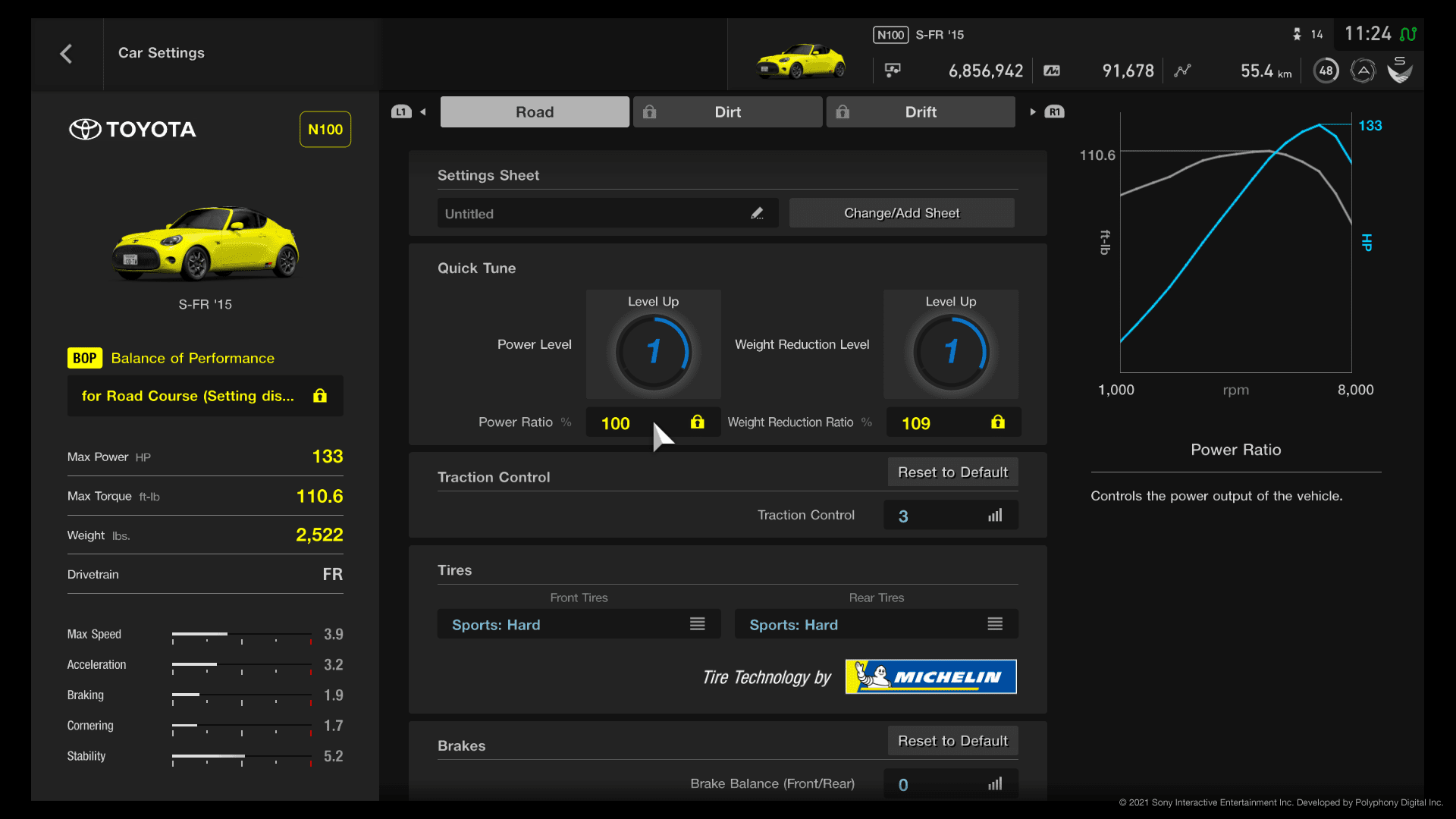Click the next tab arrow beside R1

[x=1032, y=111]
